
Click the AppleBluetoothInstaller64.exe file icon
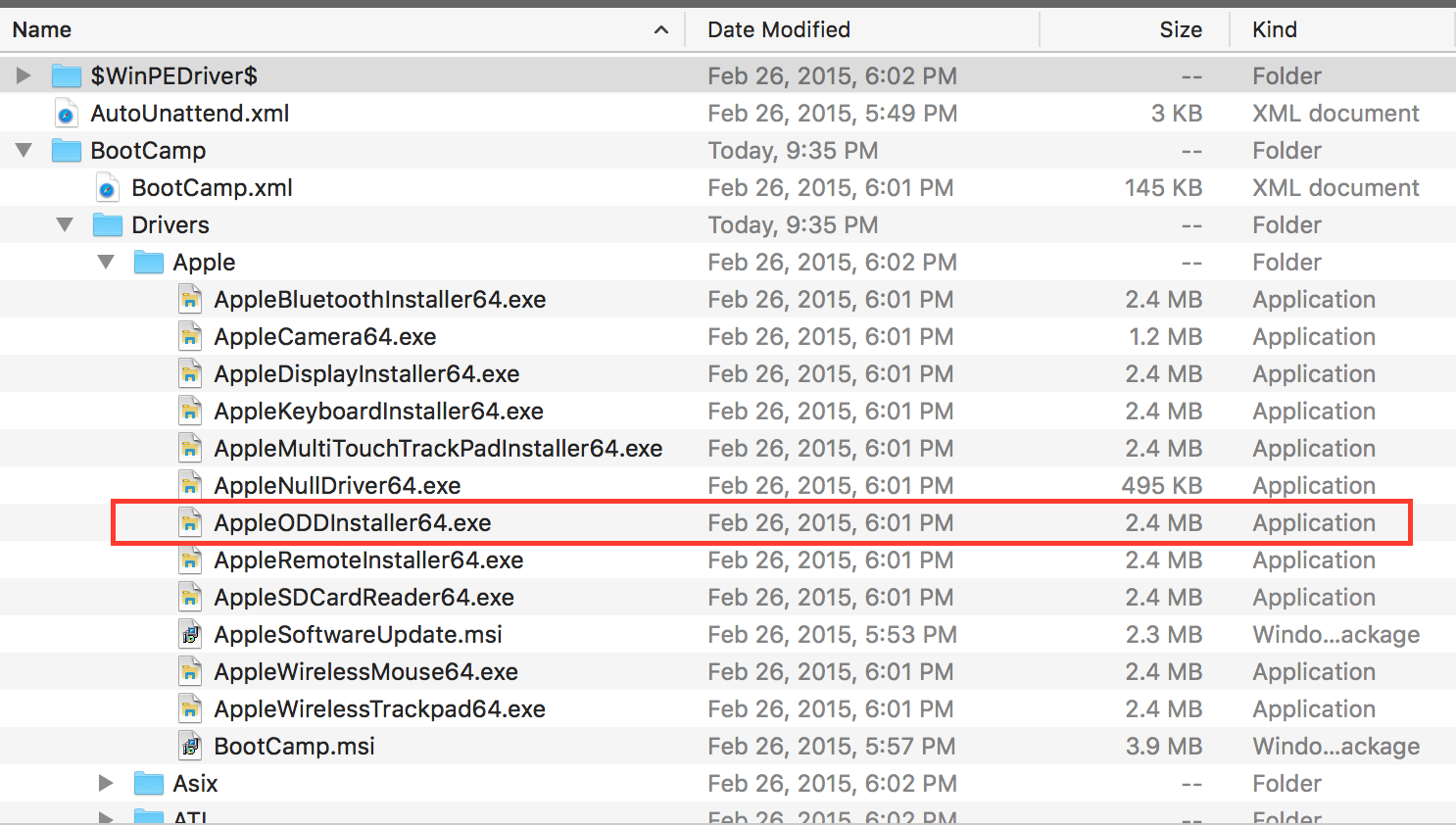coord(190,299)
